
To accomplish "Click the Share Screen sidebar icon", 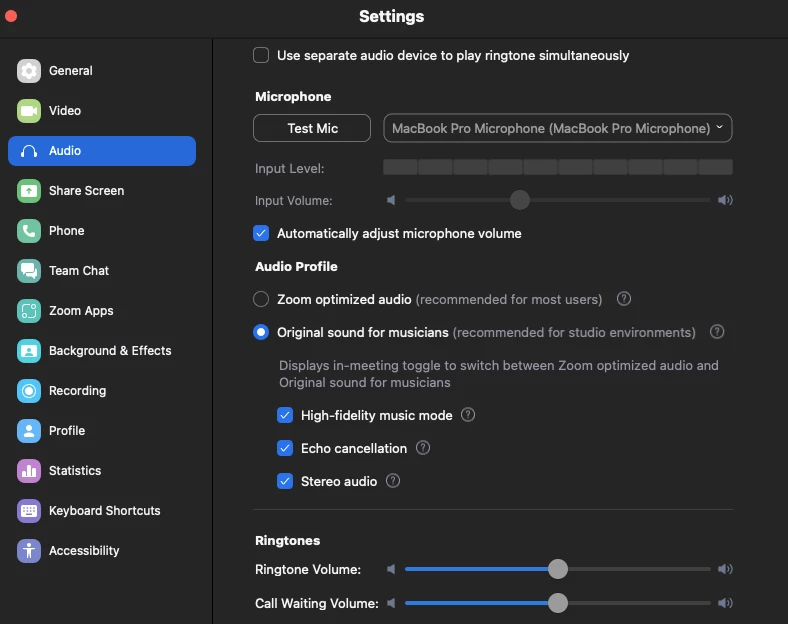I will (29, 191).
